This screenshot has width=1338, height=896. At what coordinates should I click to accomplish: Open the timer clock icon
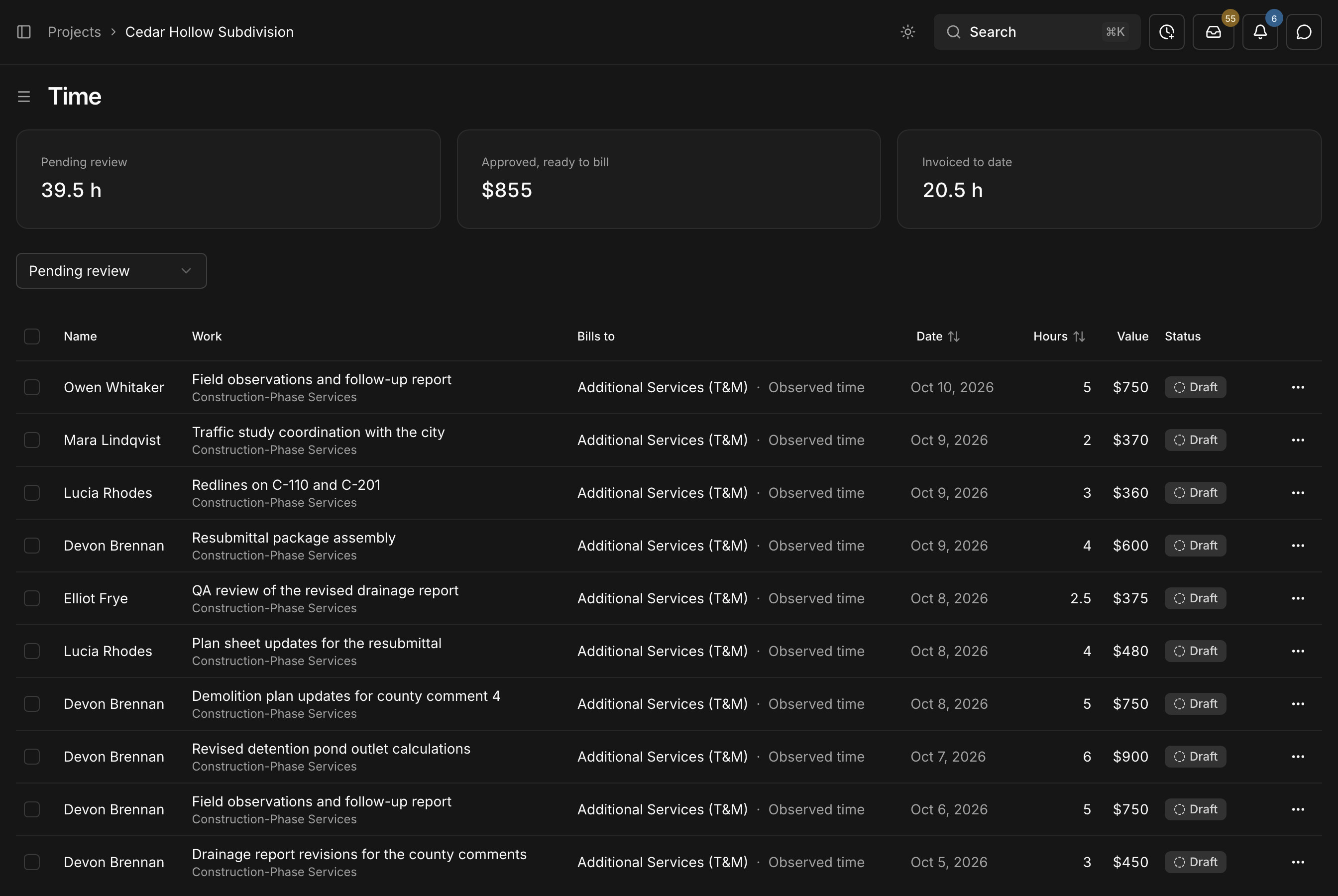(x=1167, y=32)
